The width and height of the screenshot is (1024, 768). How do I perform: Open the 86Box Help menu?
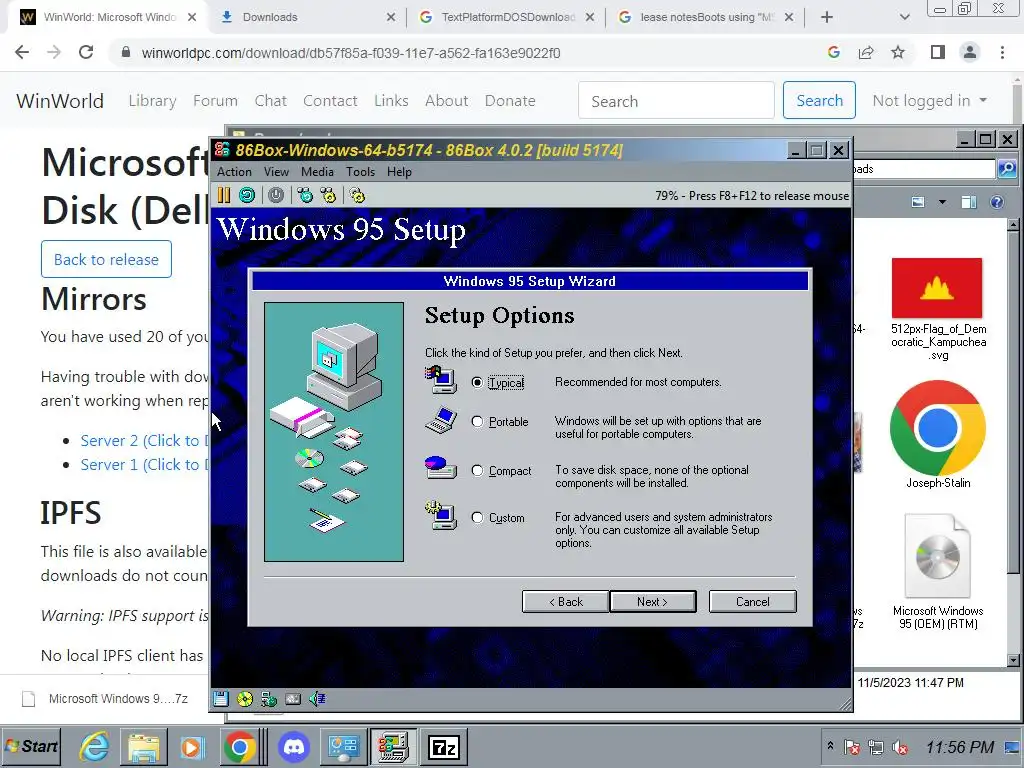399,172
